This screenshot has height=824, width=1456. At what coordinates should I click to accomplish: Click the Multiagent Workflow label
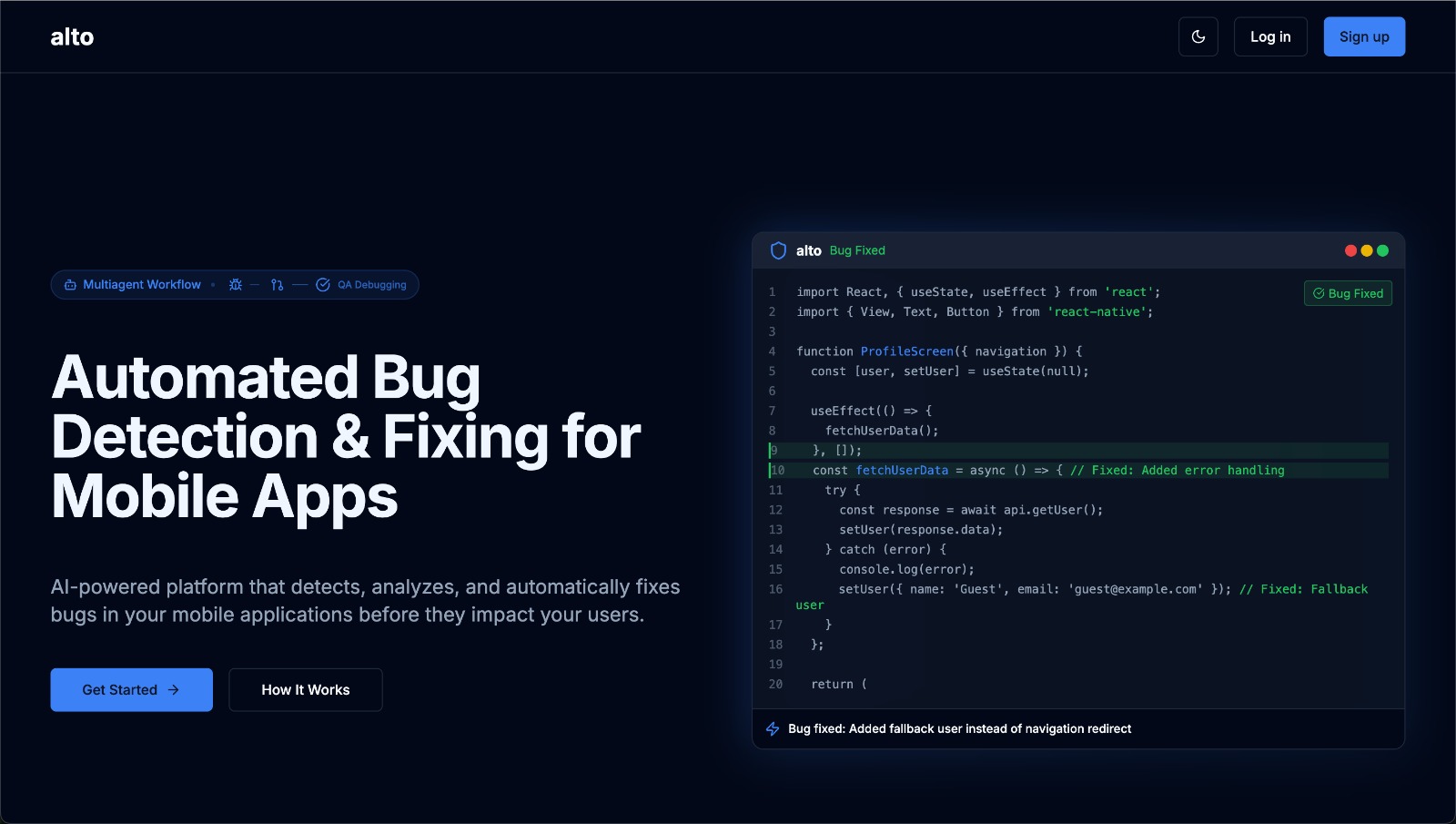tap(142, 285)
